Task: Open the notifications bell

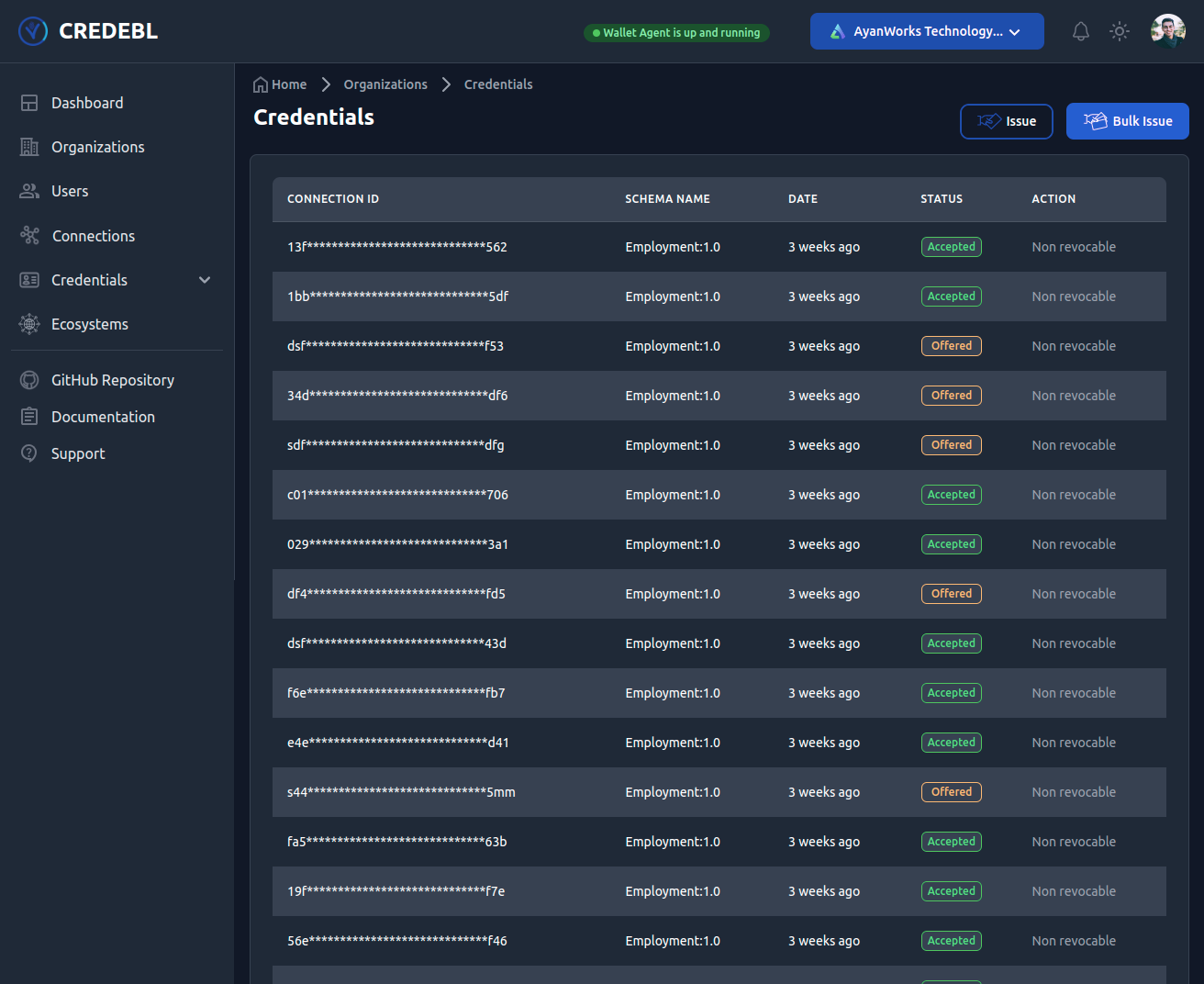Action: click(x=1081, y=31)
